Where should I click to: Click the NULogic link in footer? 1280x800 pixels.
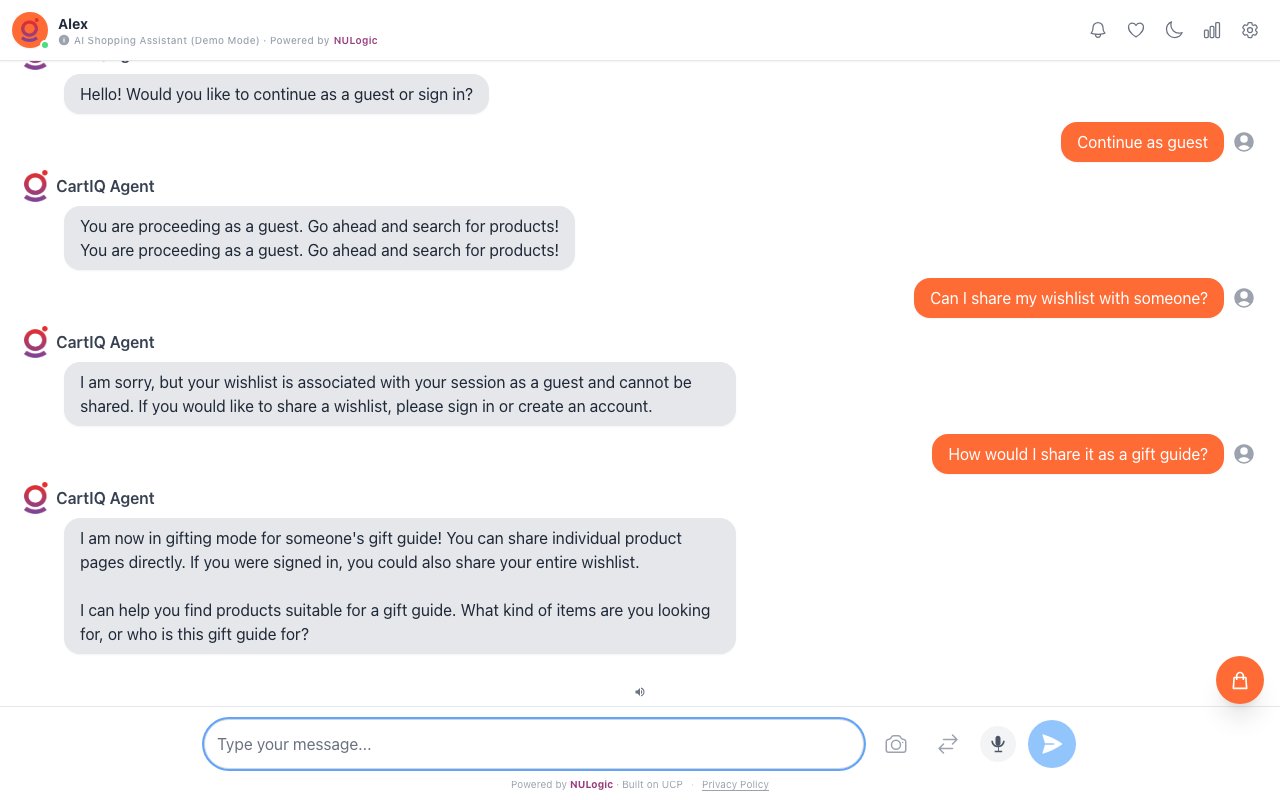click(x=591, y=785)
